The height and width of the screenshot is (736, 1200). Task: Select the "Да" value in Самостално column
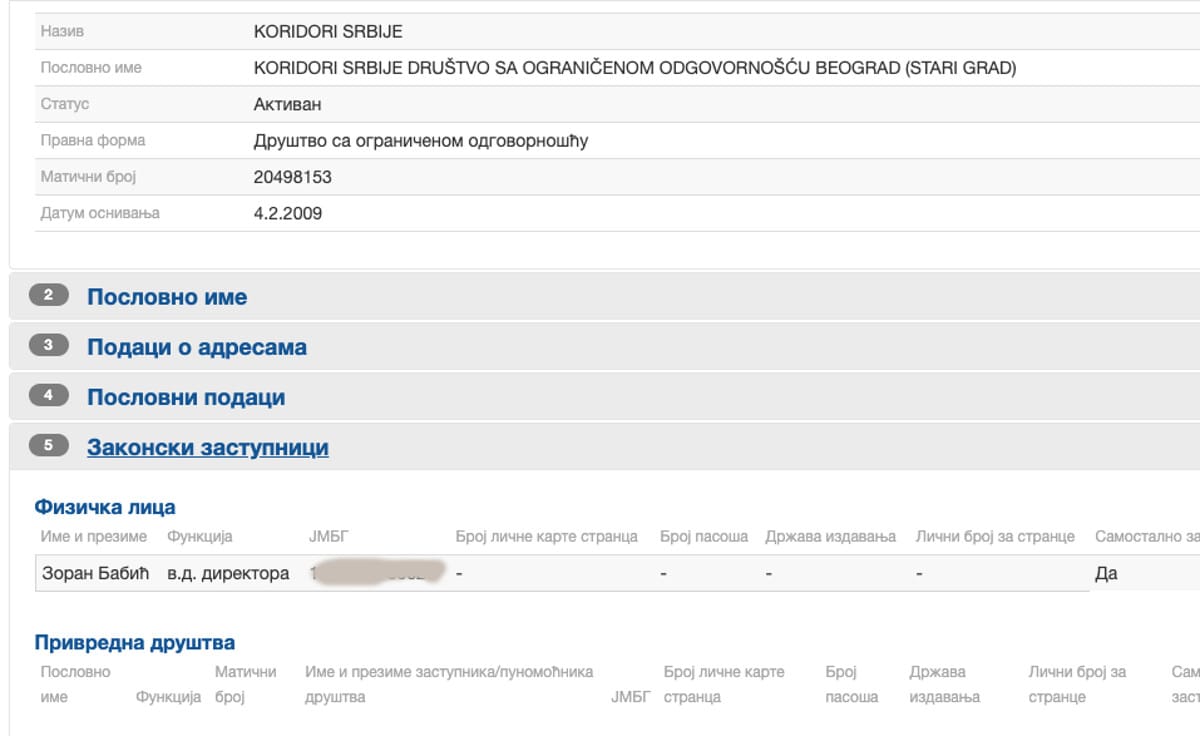(x=1105, y=573)
